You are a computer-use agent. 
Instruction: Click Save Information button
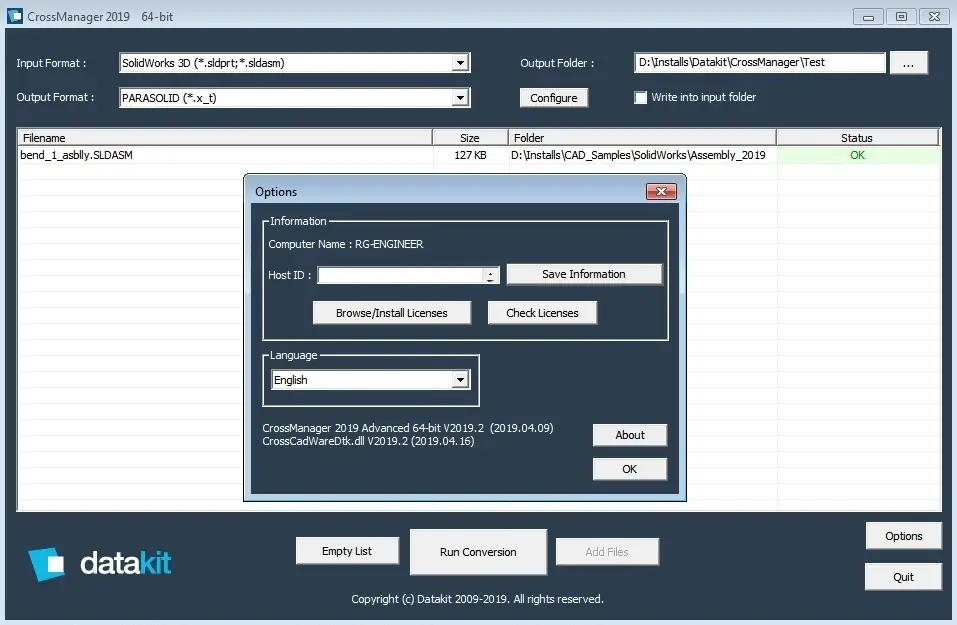pyautogui.click(x=583, y=274)
